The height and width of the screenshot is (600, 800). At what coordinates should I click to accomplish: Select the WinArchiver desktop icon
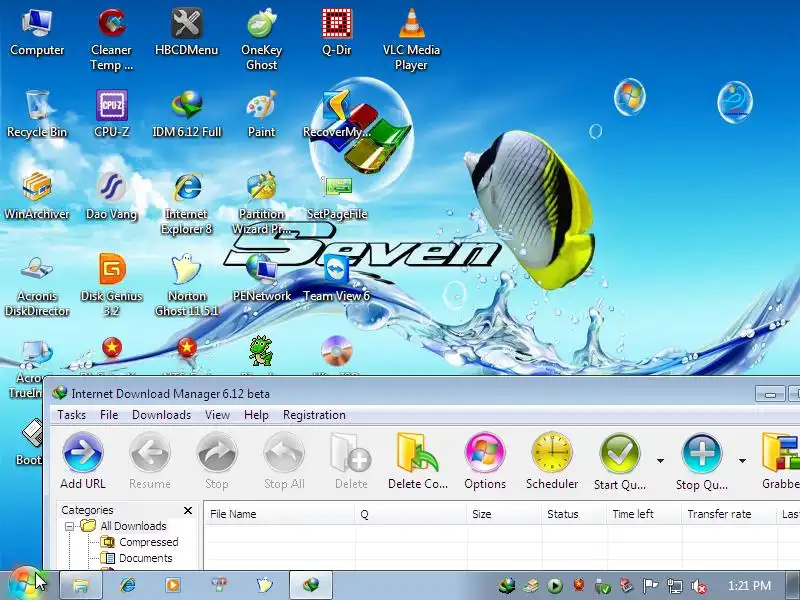tap(37, 196)
